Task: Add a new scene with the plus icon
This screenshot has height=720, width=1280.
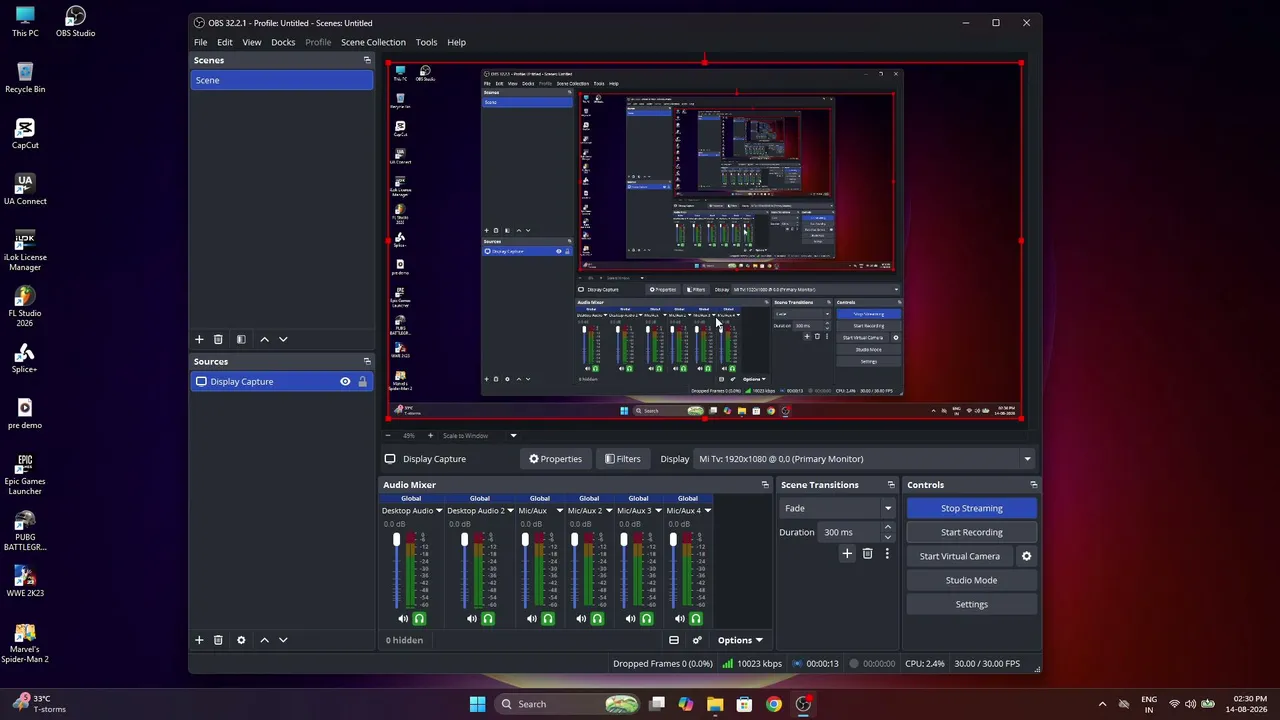Action: click(199, 339)
